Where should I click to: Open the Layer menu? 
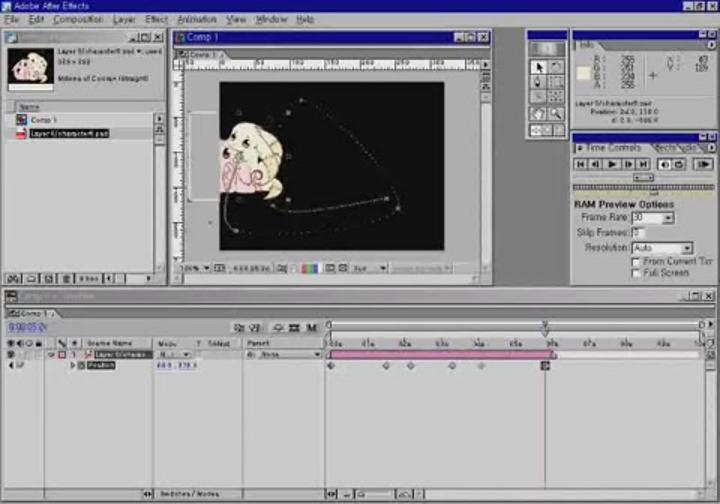pyautogui.click(x=124, y=19)
